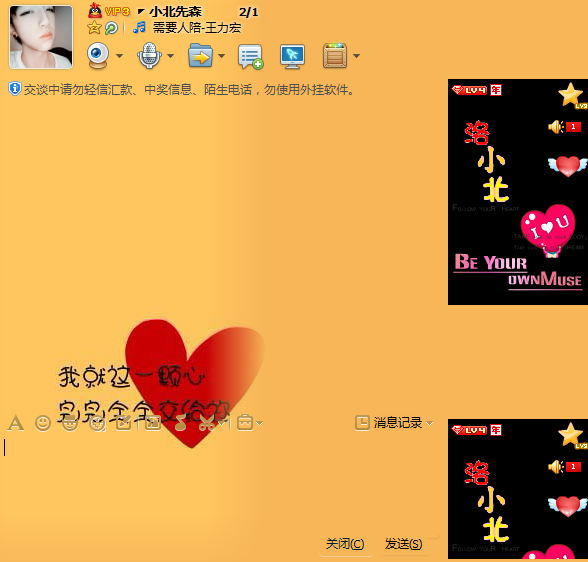Share music with note icon in input toolbar
Image resolution: width=588 pixels, height=562 pixels.
coord(180,423)
